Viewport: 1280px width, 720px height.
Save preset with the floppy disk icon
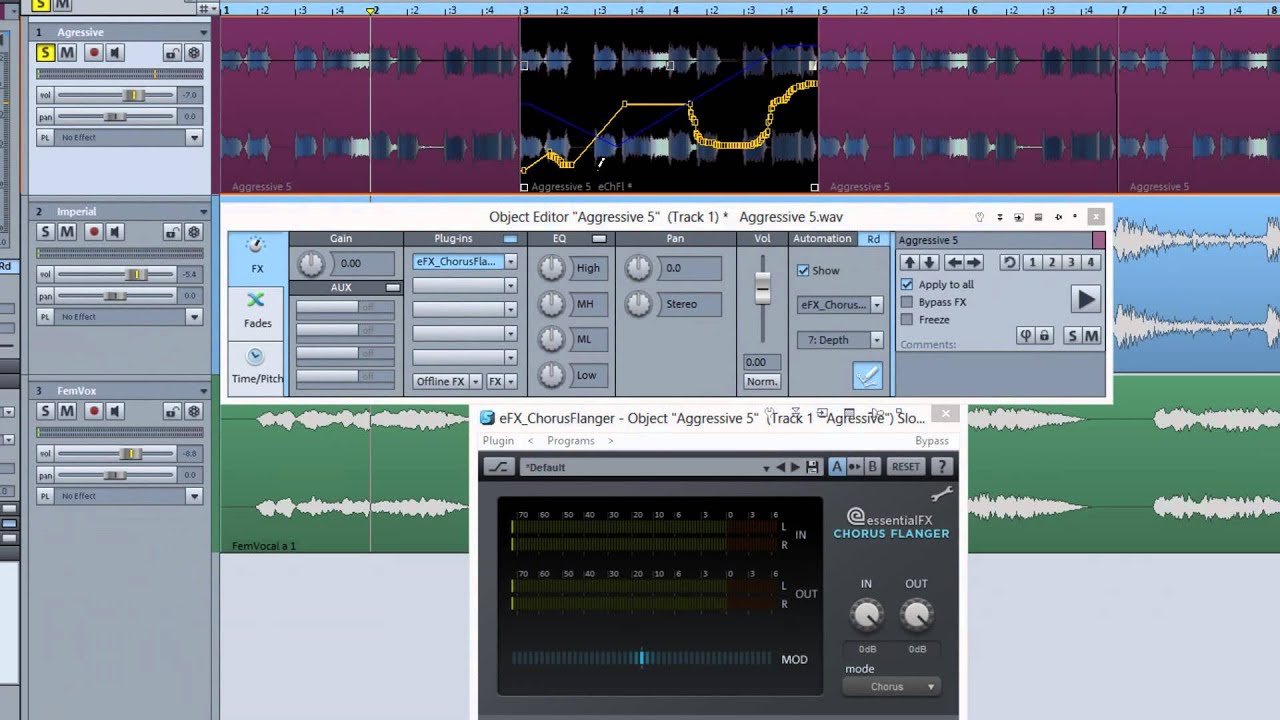pos(812,467)
